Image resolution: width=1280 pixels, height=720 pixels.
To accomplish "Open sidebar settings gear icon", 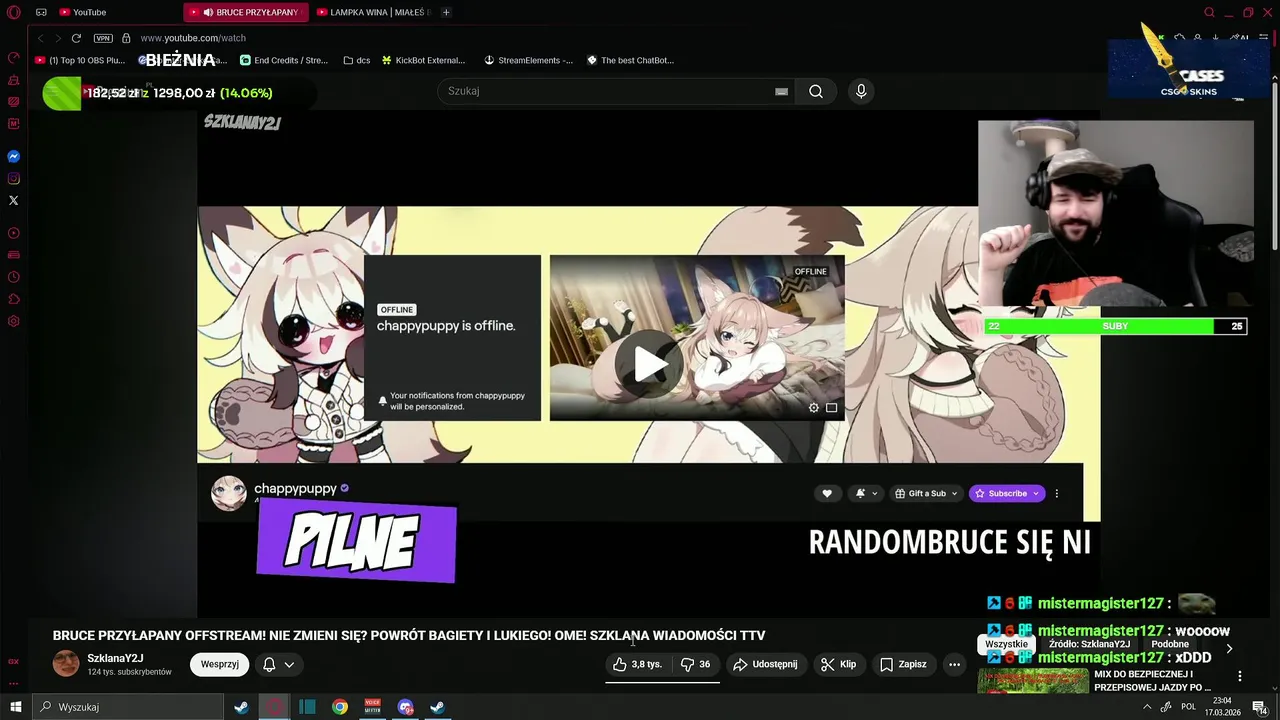I will point(14,321).
